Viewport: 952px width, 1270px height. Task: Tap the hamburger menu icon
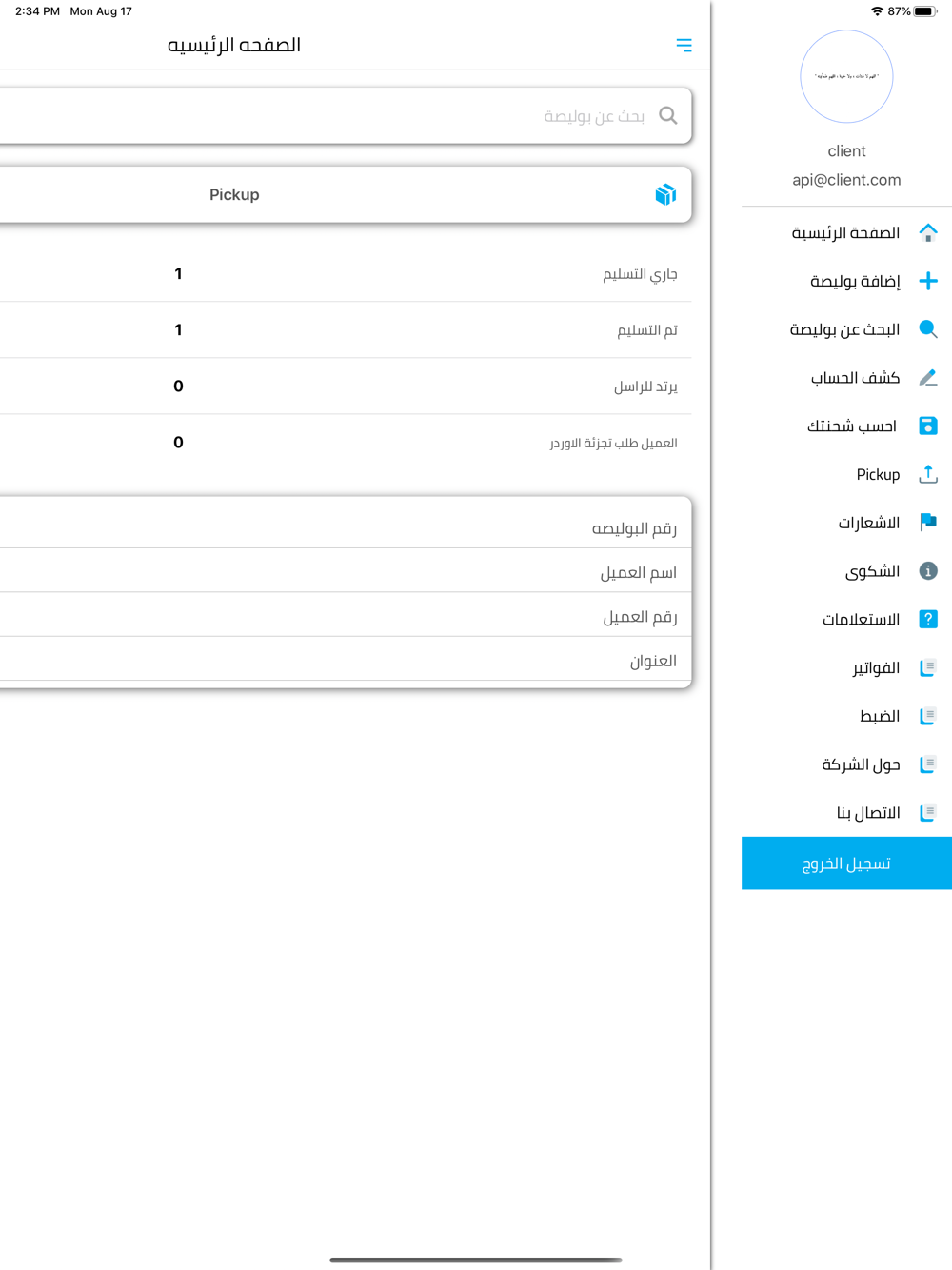click(684, 45)
